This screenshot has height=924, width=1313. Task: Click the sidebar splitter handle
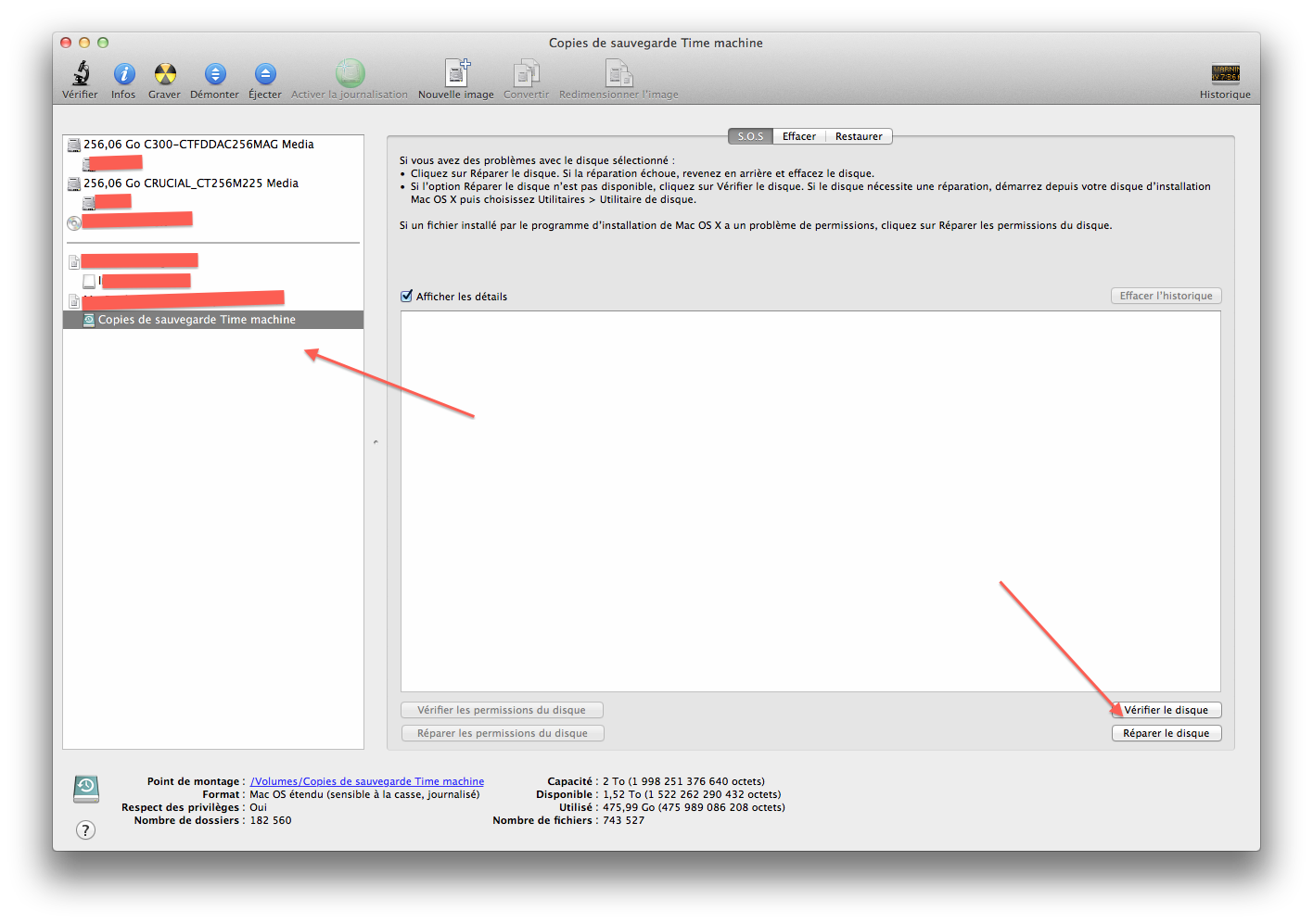(x=376, y=442)
